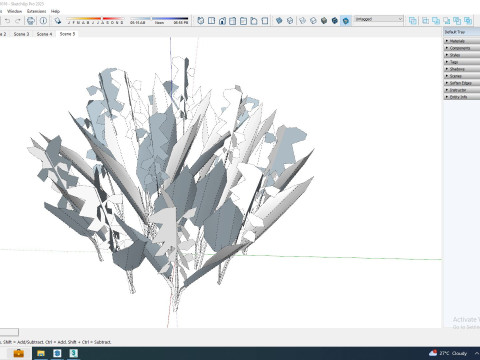Open the Untagged tag dropdown
This screenshot has width=480, height=360.
[379, 19]
